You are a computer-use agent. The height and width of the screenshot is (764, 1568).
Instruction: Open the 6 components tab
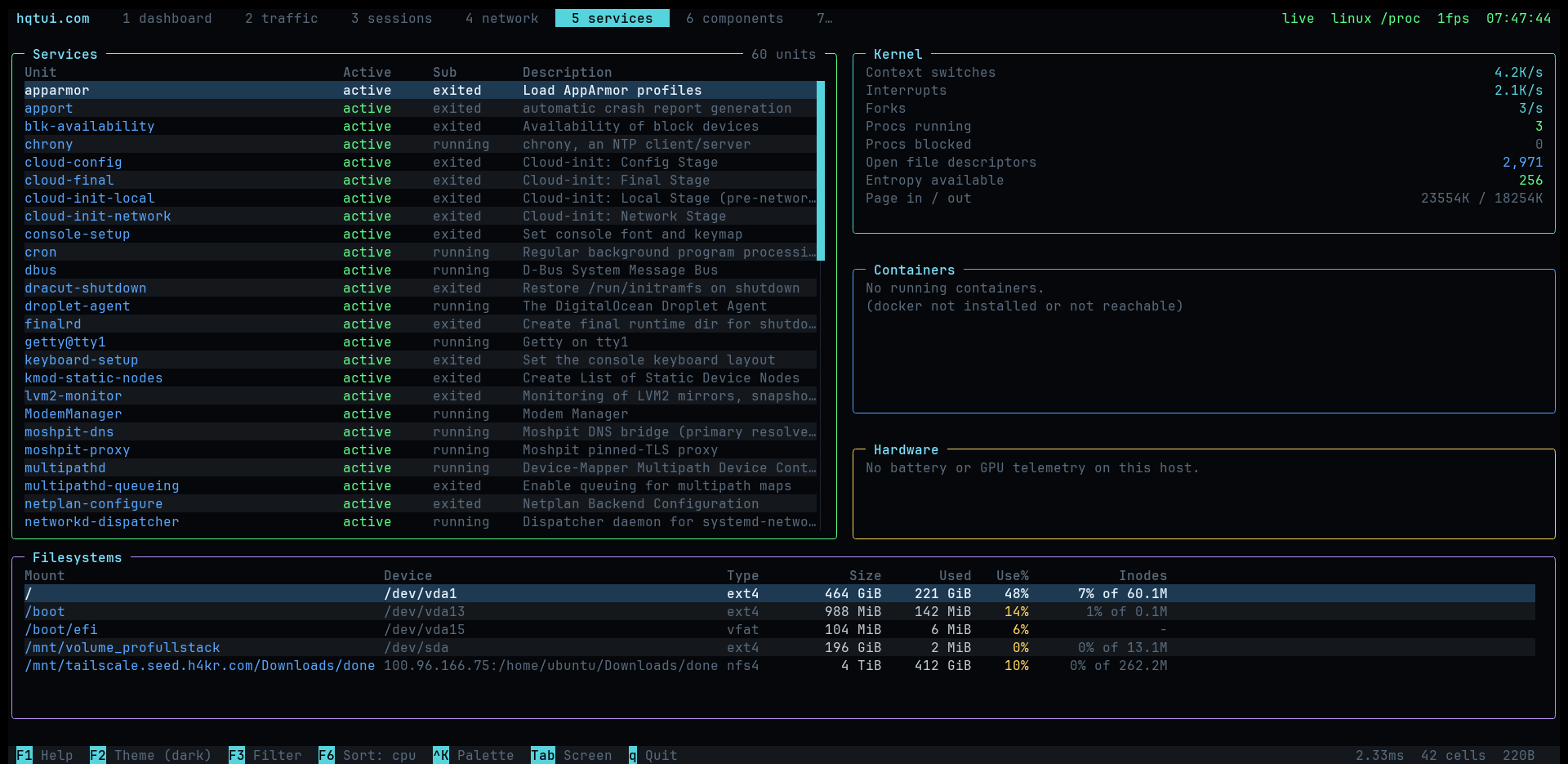click(x=734, y=18)
